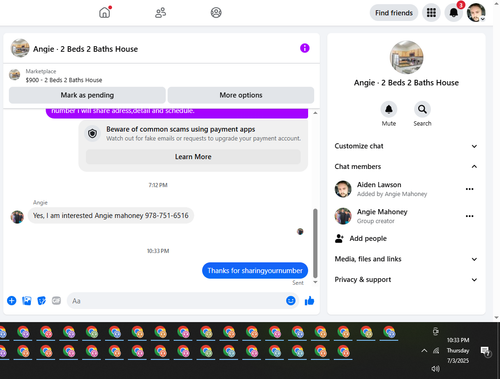This screenshot has width=500, height=379.
Task: Send a thumbs up like
Action: point(309,301)
